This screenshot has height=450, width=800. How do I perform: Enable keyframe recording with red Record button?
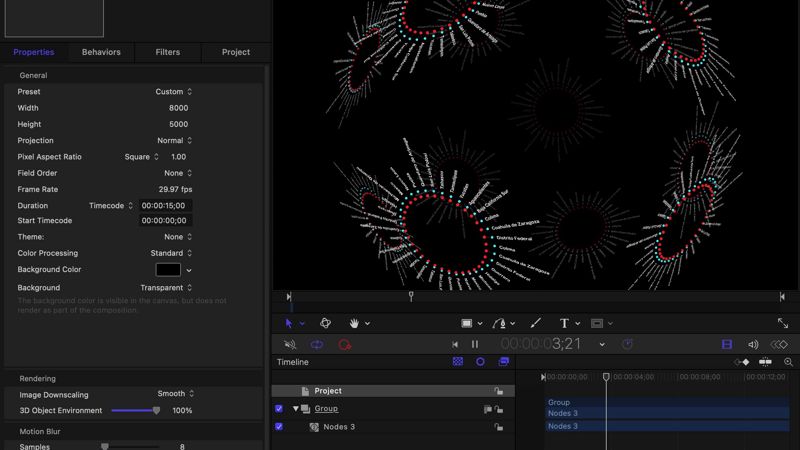pos(344,345)
